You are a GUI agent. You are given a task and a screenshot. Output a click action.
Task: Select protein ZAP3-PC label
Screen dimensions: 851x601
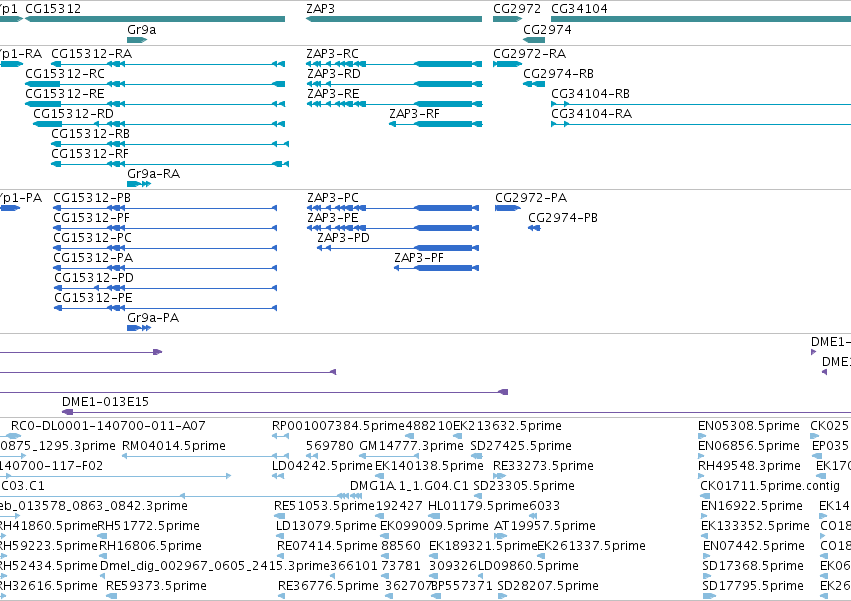click(x=333, y=198)
